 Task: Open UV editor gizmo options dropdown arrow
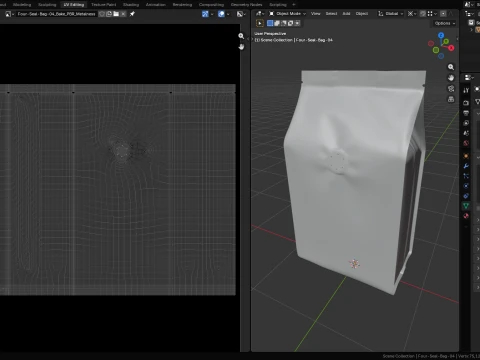click(212, 14)
